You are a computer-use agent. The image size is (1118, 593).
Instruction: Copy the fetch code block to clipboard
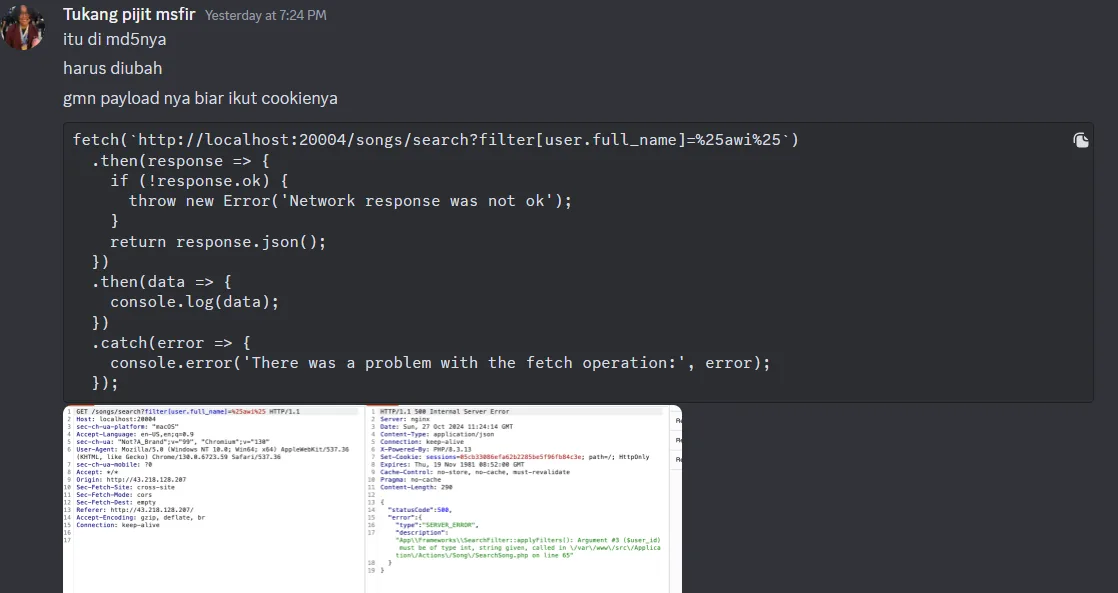(x=1080, y=140)
